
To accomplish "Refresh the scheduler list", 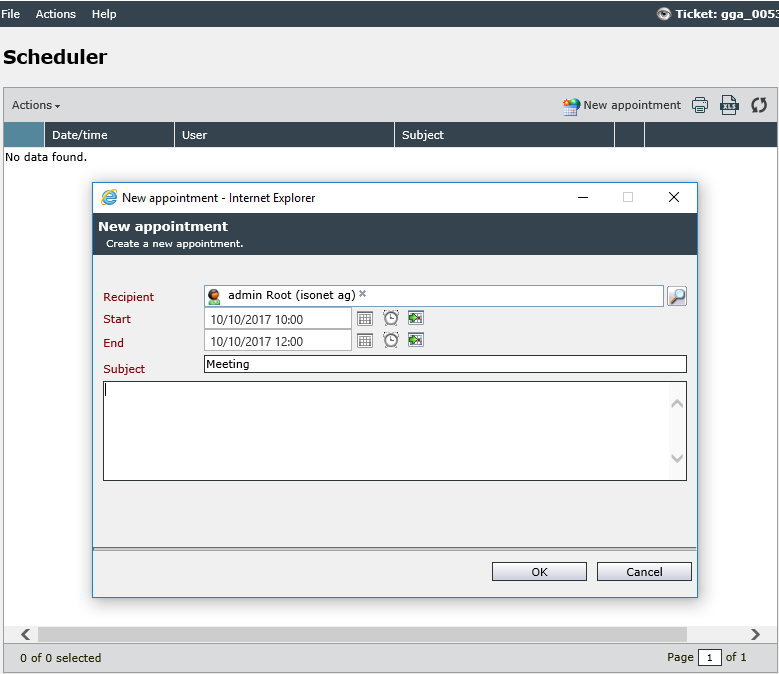I will (759, 105).
